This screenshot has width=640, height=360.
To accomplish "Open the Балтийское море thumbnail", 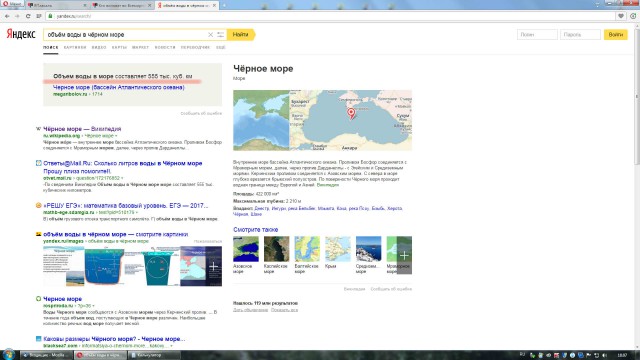I will click(x=307, y=249).
